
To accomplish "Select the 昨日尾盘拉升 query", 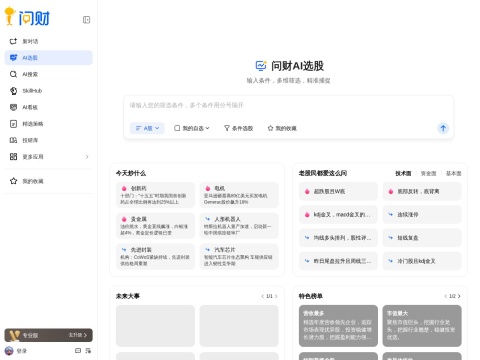I will (x=338, y=261).
